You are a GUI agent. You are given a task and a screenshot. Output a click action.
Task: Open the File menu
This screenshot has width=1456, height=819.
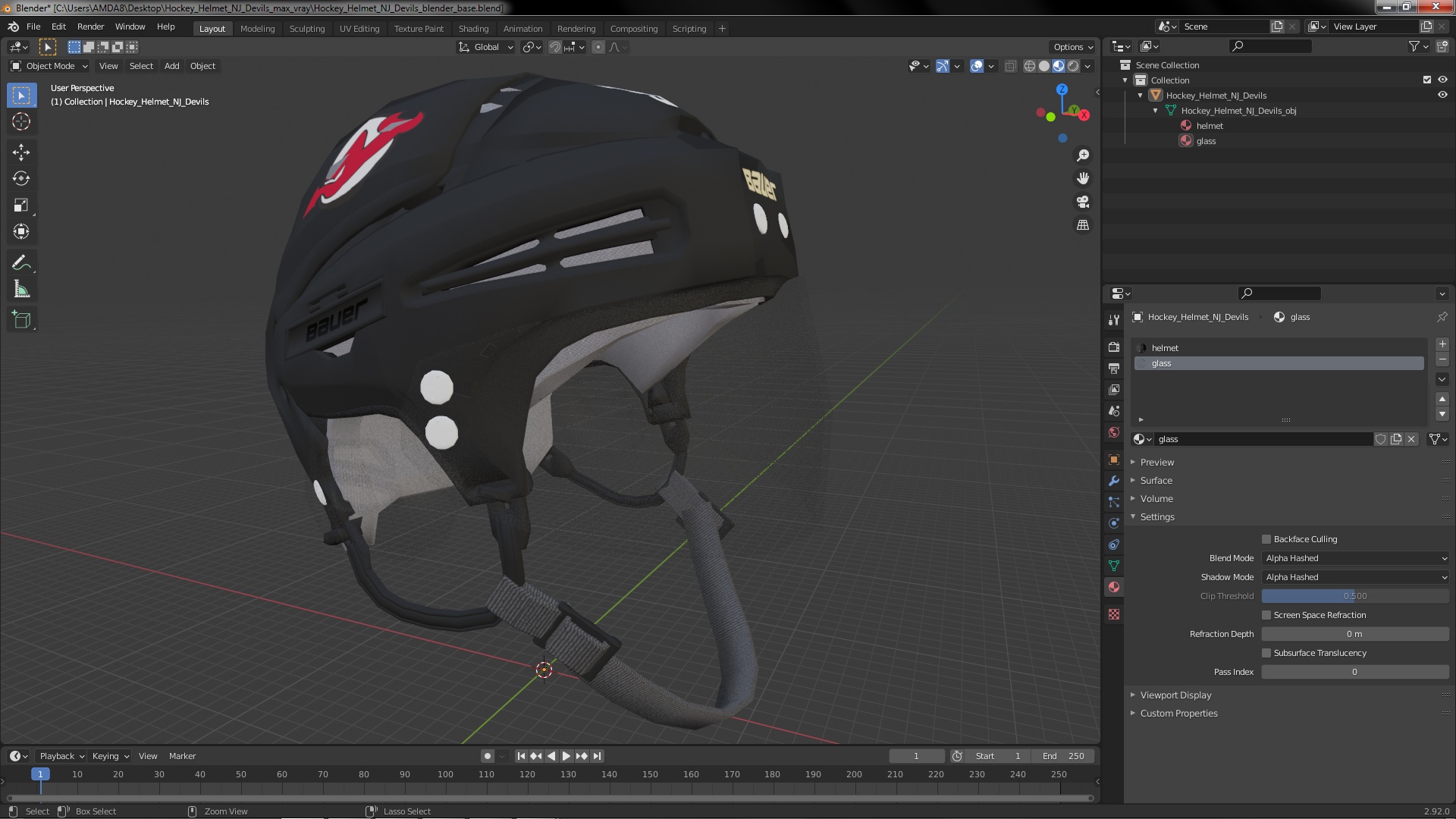pos(33,27)
